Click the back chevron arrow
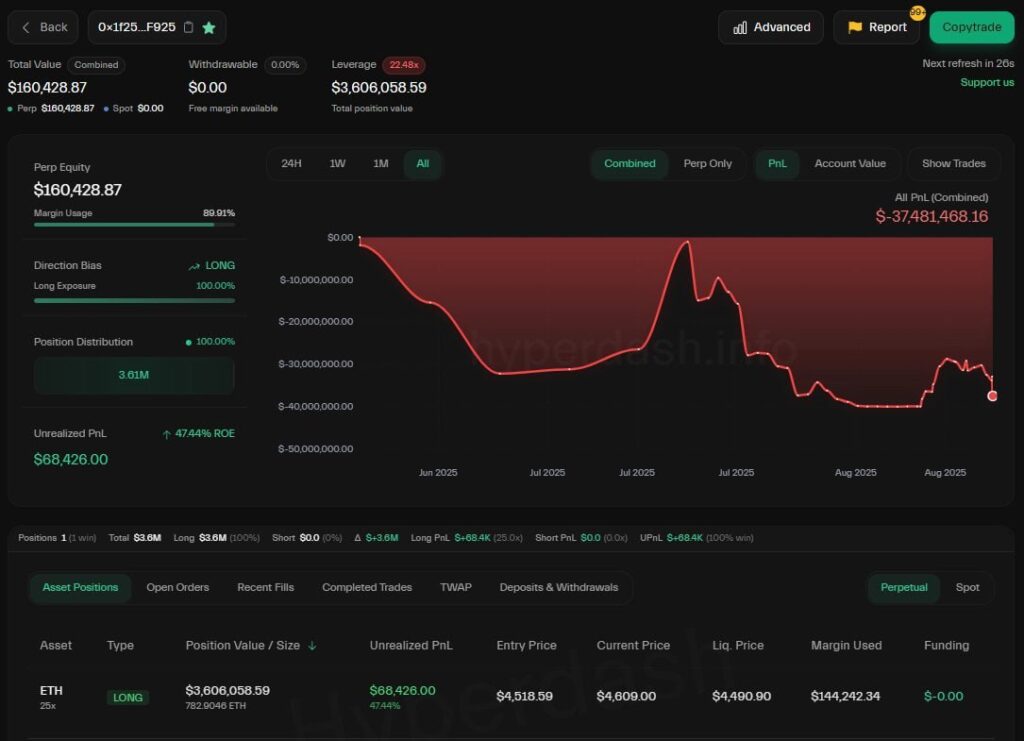This screenshot has width=1024, height=741. 25,27
